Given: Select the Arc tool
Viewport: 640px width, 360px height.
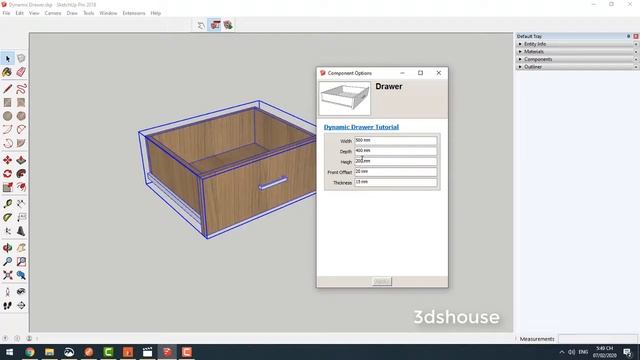Looking at the screenshot, I should 8,130.
